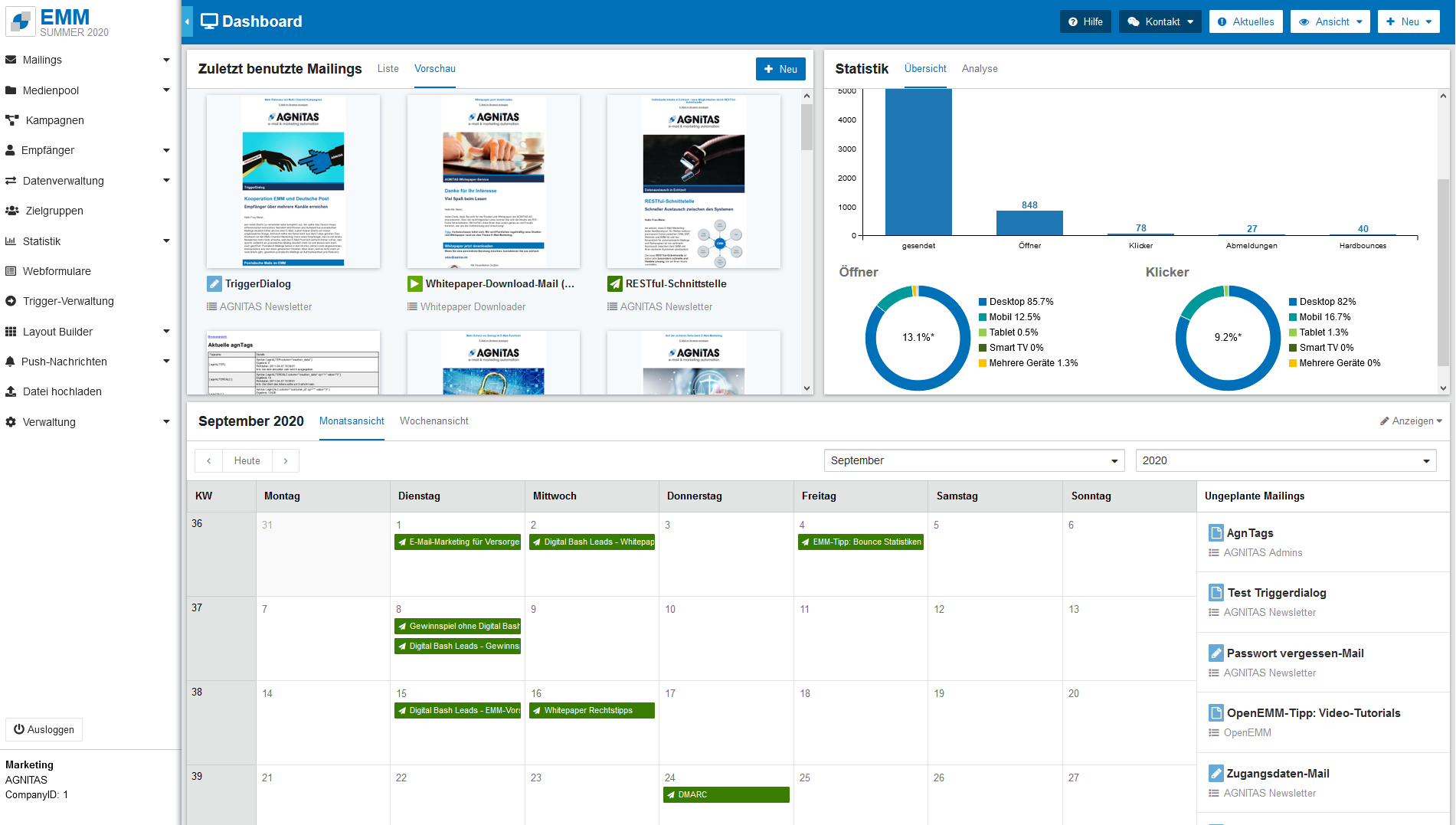Open the 2020 year dropdown
This screenshot has width=1456, height=825.
[1285, 460]
